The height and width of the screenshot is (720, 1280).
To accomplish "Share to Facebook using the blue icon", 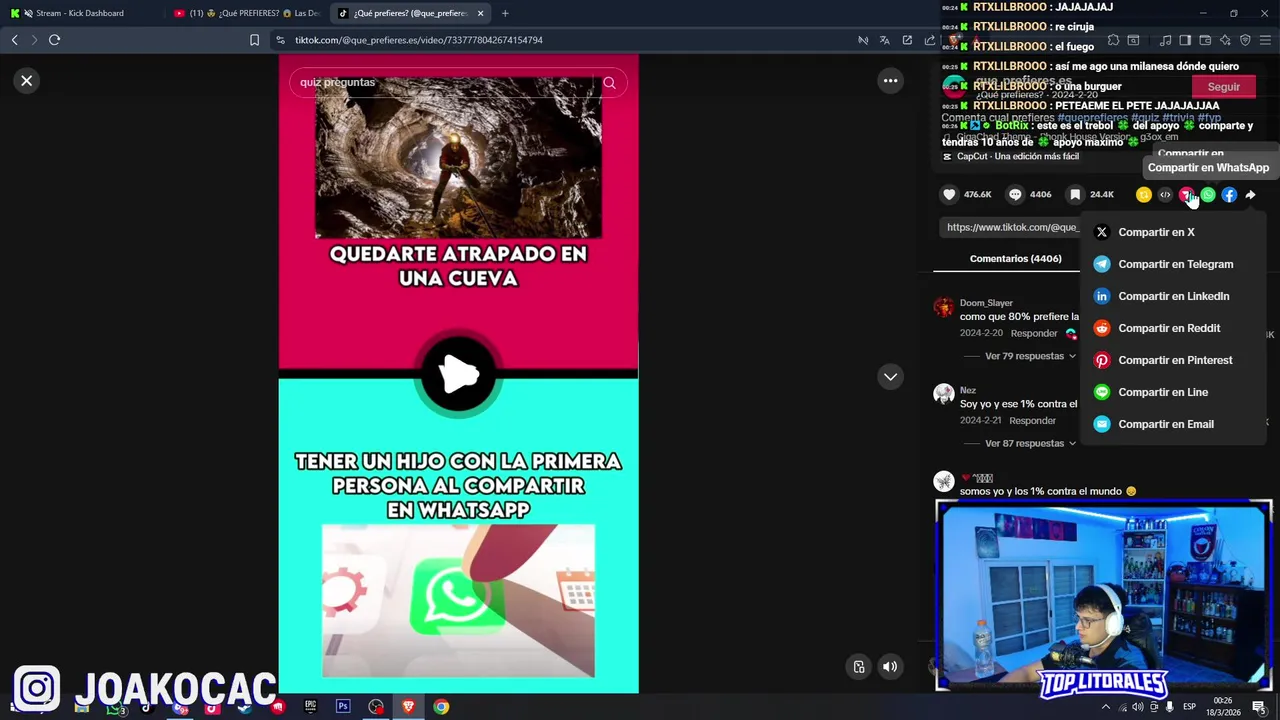I will pos(1229,195).
